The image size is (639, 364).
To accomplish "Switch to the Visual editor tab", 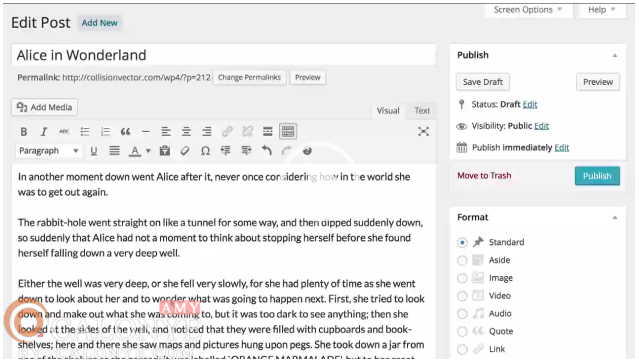I will click(388, 111).
